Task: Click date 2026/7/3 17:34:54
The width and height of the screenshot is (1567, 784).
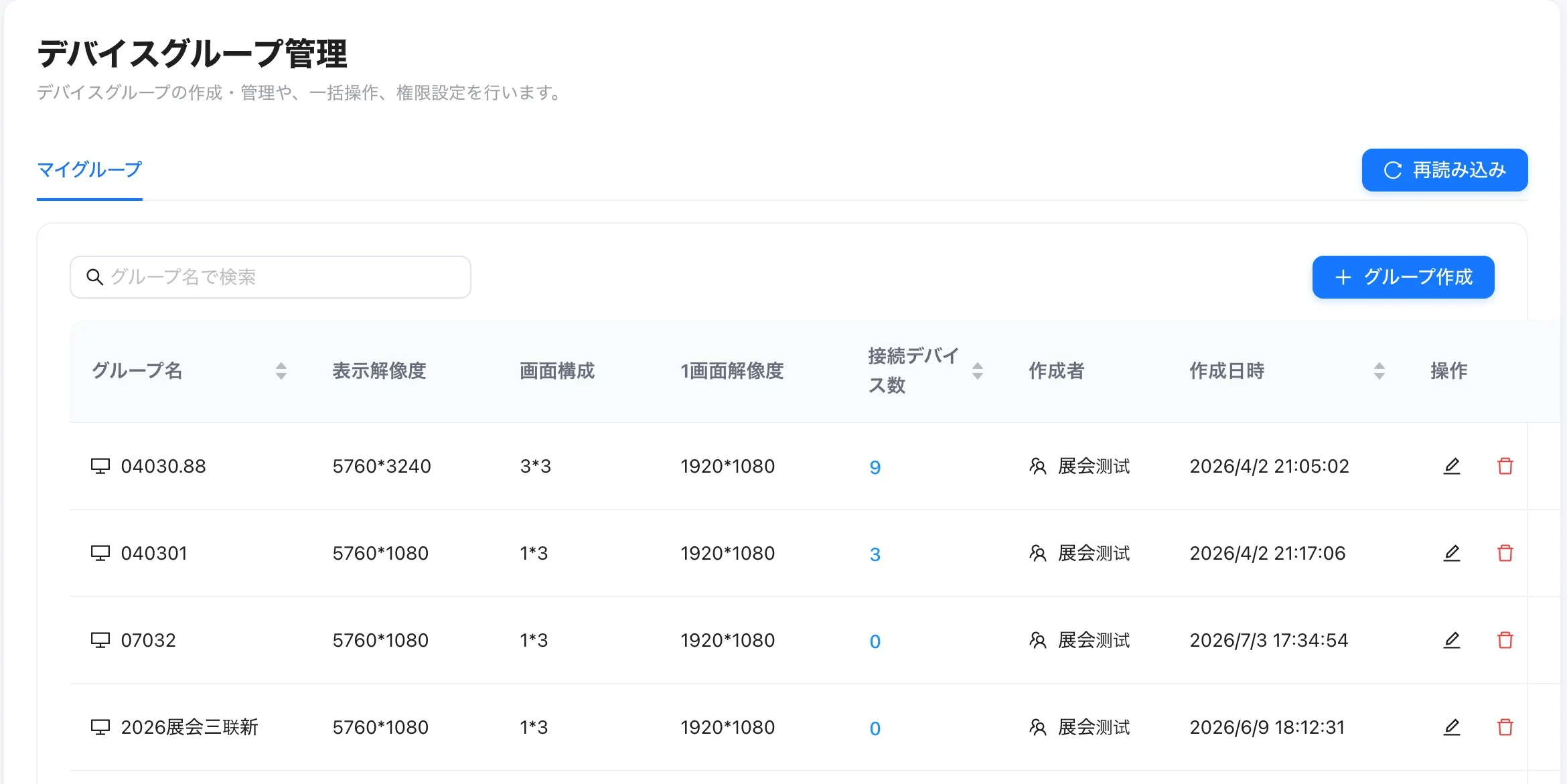Action: tap(1269, 640)
